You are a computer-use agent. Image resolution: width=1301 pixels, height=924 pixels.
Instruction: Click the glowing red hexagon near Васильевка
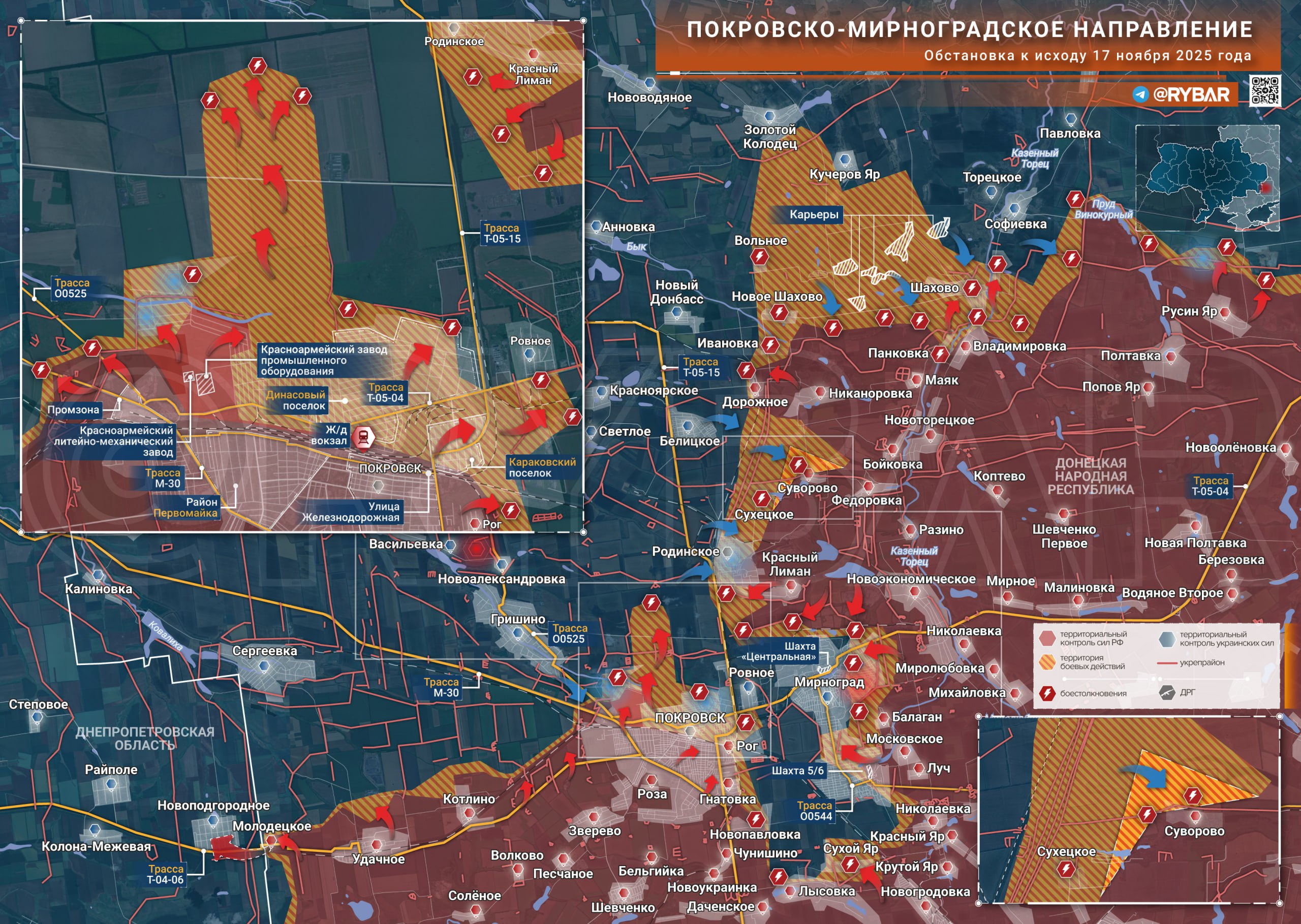[476, 549]
